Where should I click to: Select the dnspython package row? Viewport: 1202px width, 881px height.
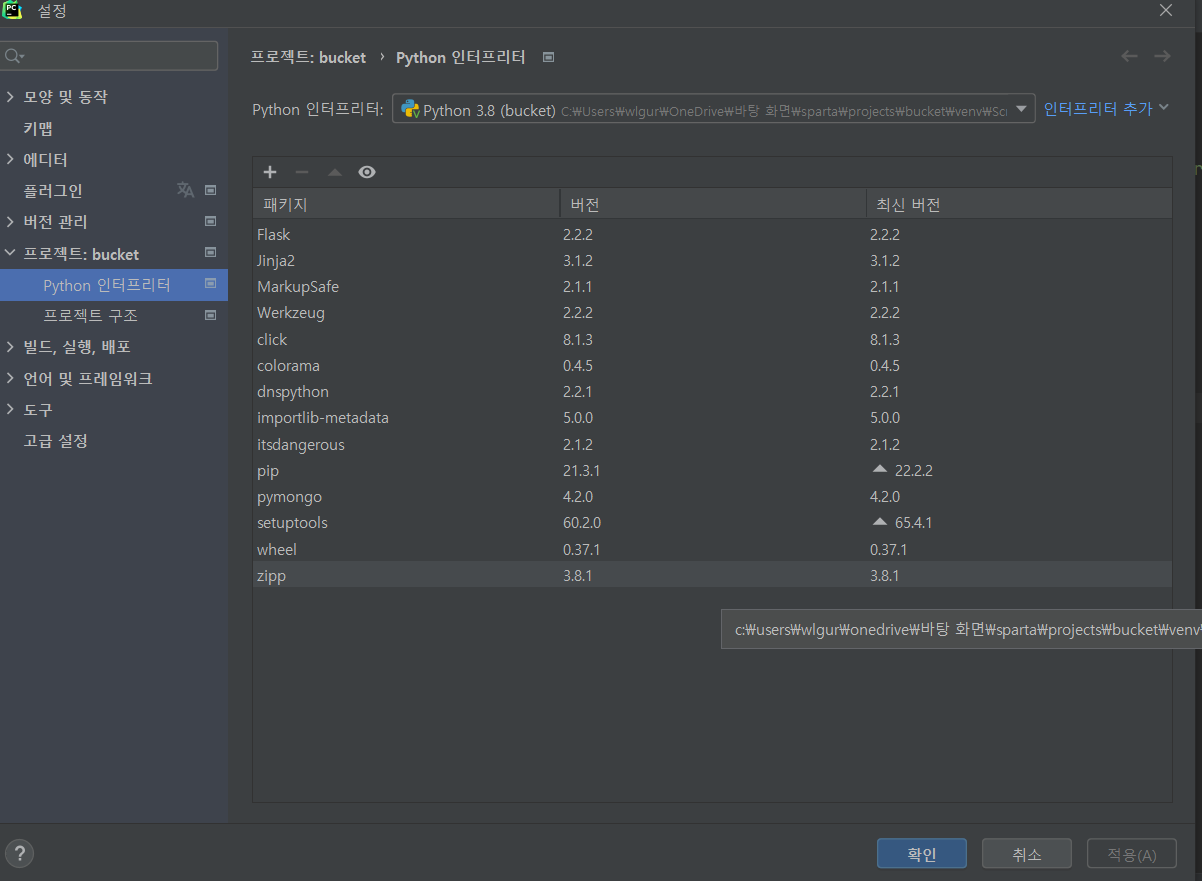[712, 391]
